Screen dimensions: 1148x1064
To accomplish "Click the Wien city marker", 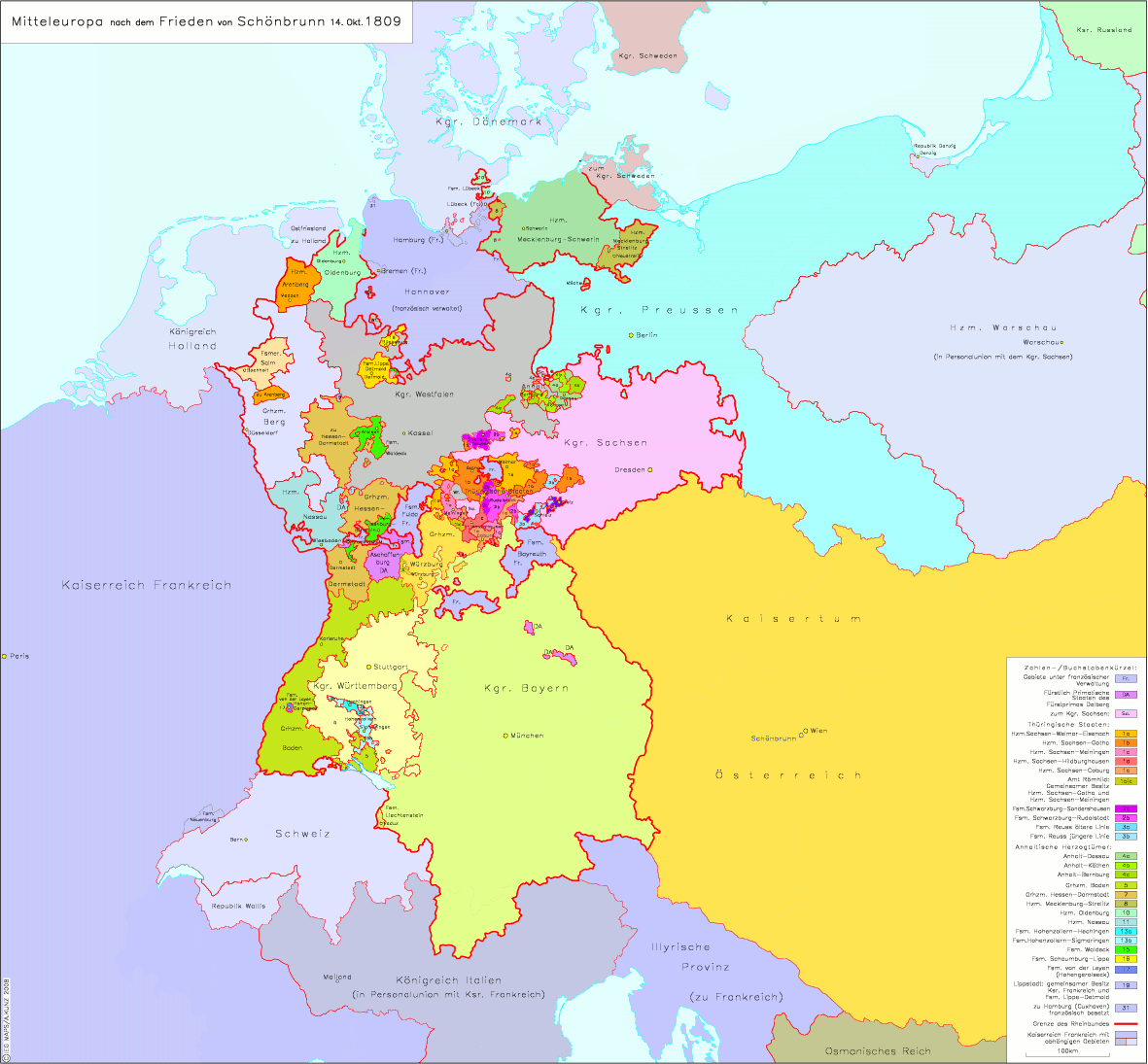I will 805,731.
